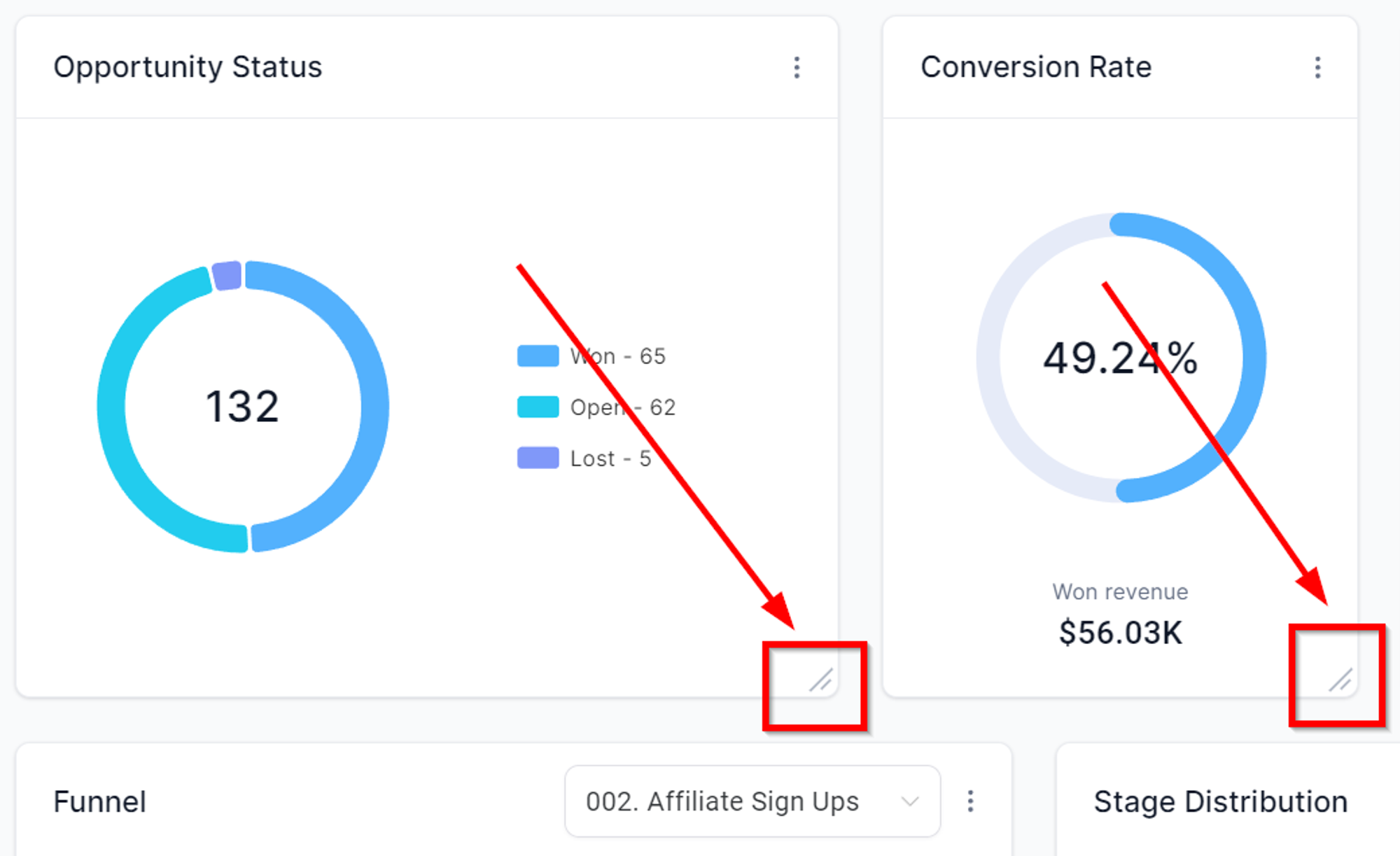Image resolution: width=1400 pixels, height=856 pixels.
Task: Toggle the Won legend item
Action: point(591,356)
